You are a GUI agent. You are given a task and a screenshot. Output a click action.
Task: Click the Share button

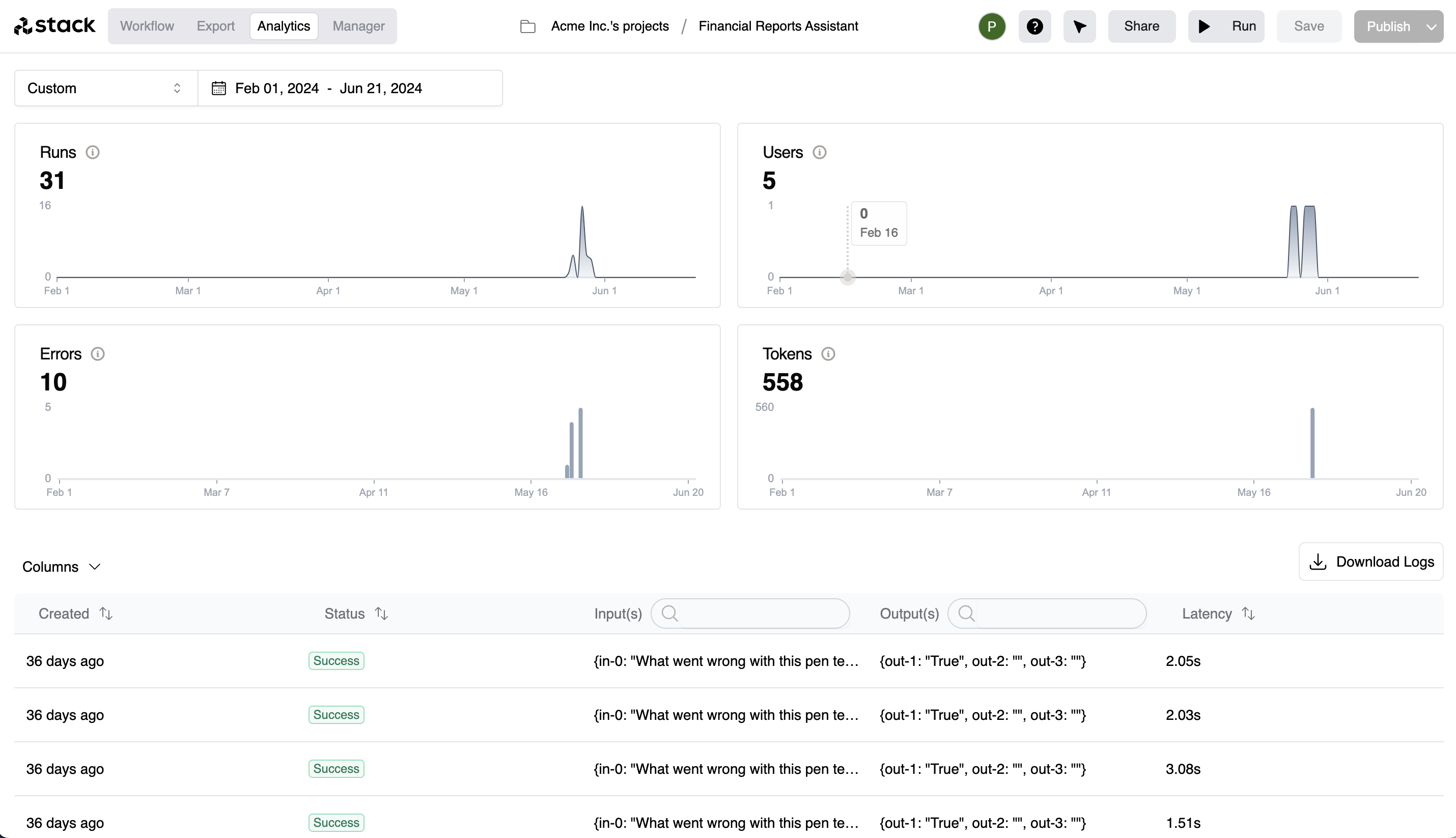click(1142, 26)
